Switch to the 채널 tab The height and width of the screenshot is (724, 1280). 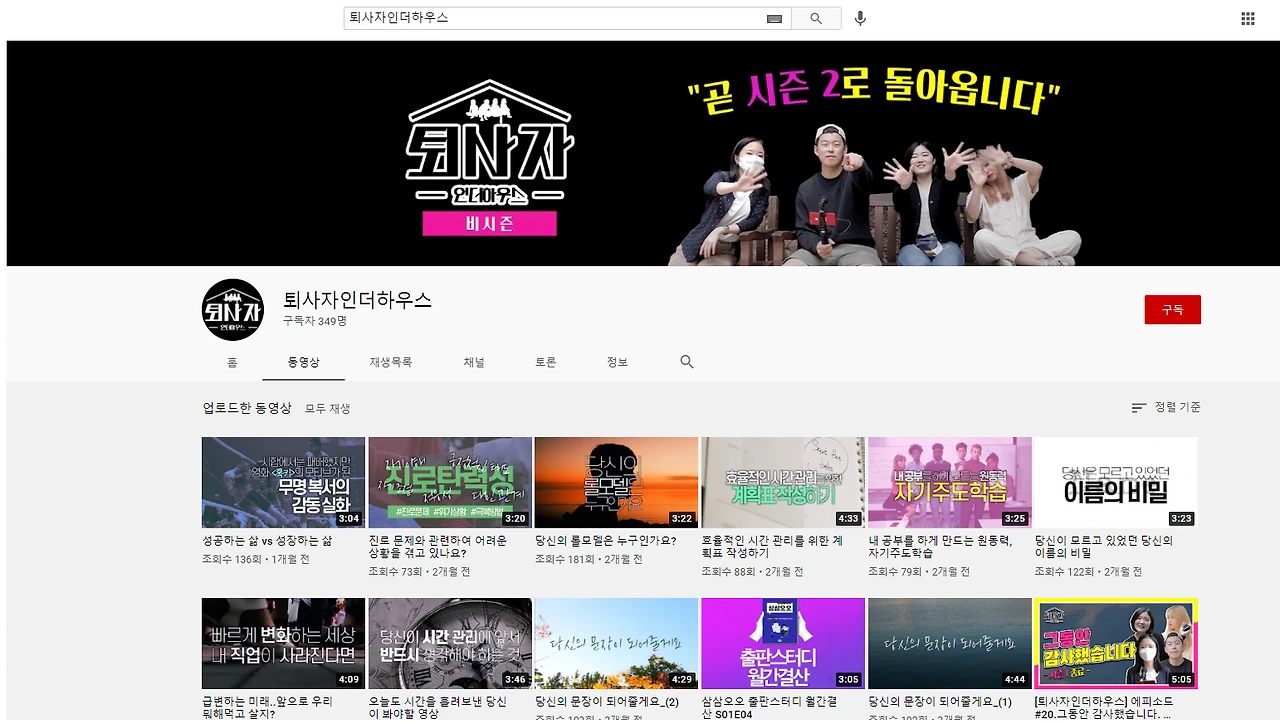click(474, 362)
